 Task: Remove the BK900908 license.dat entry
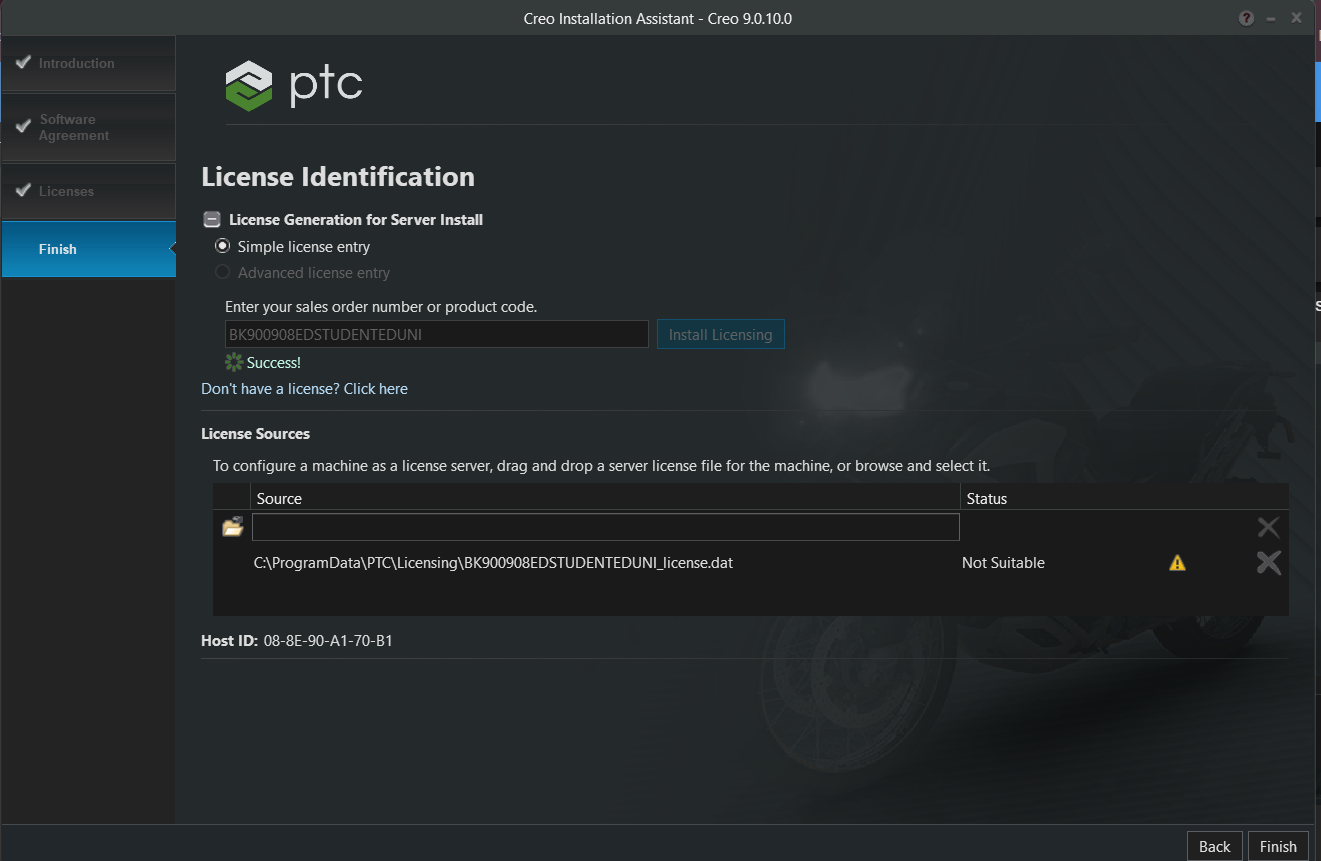[x=1268, y=562]
